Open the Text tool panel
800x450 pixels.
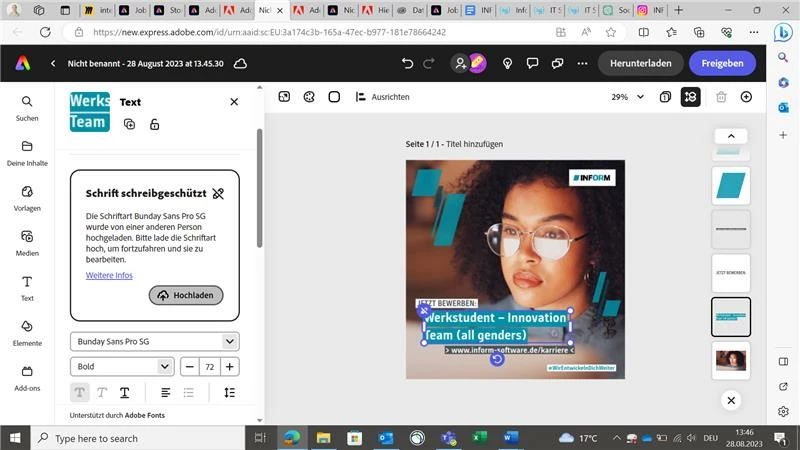point(27,288)
